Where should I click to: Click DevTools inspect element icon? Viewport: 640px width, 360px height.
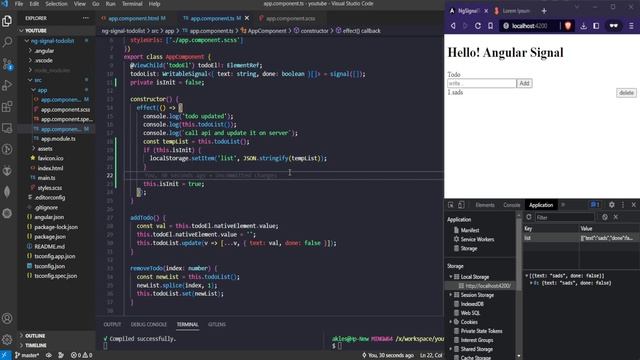pos(451,205)
